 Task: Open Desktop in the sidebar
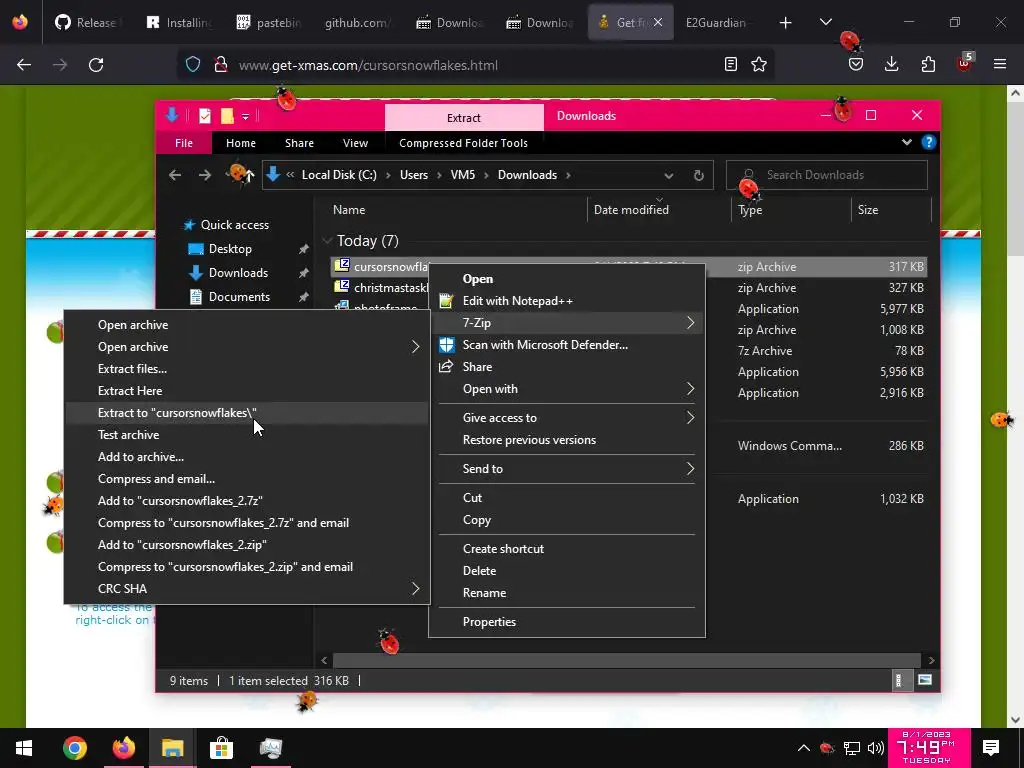[x=230, y=249]
